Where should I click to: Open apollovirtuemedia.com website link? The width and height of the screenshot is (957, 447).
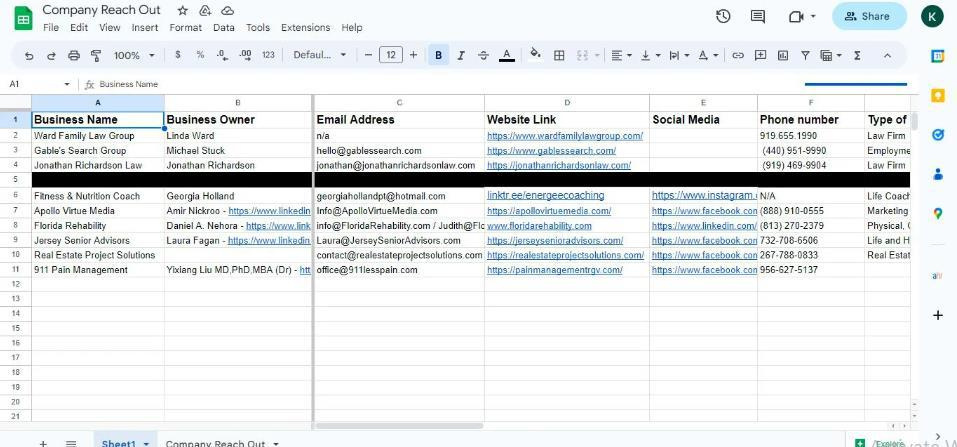[x=549, y=211]
